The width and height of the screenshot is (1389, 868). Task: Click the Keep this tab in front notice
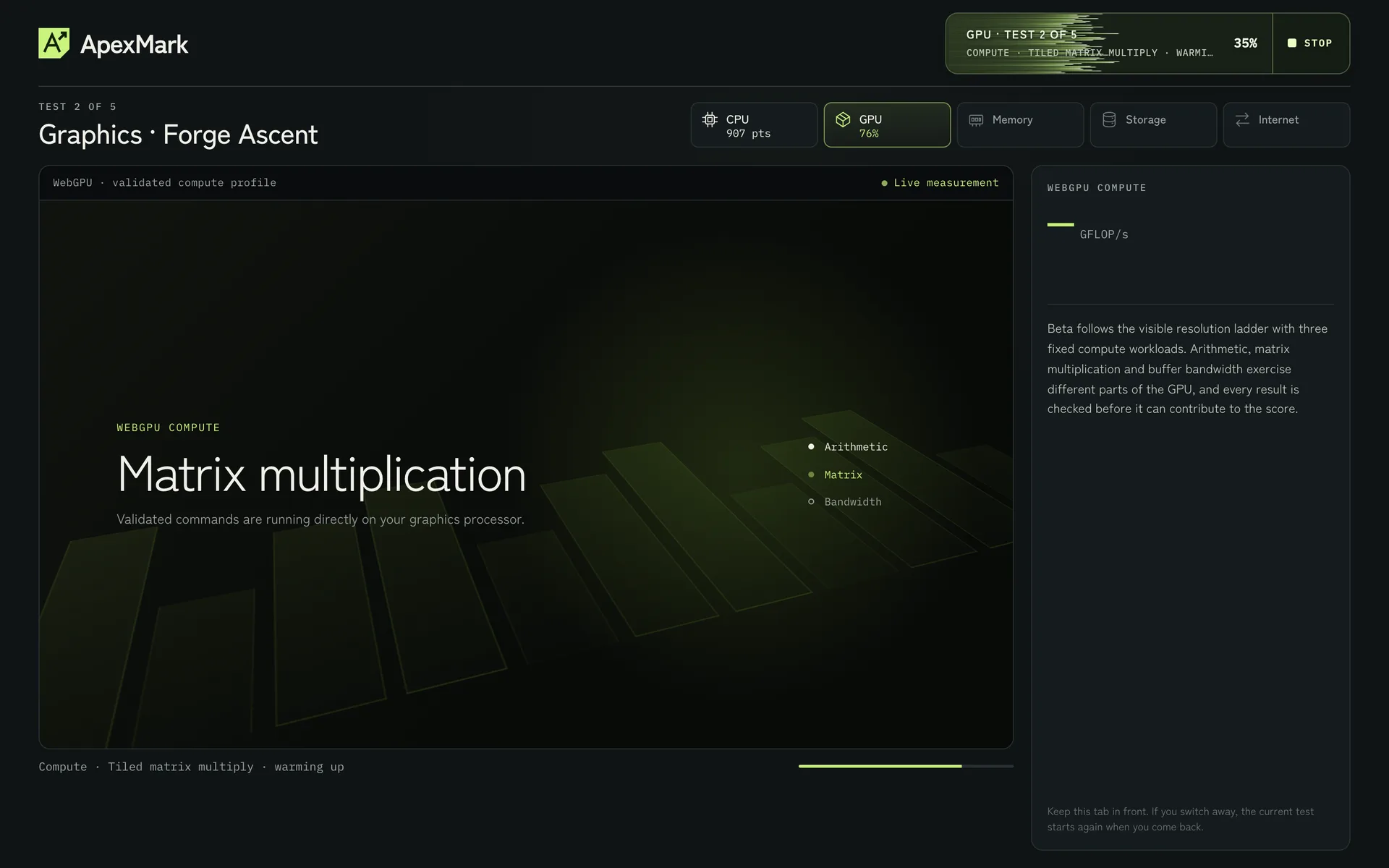[1181, 820]
